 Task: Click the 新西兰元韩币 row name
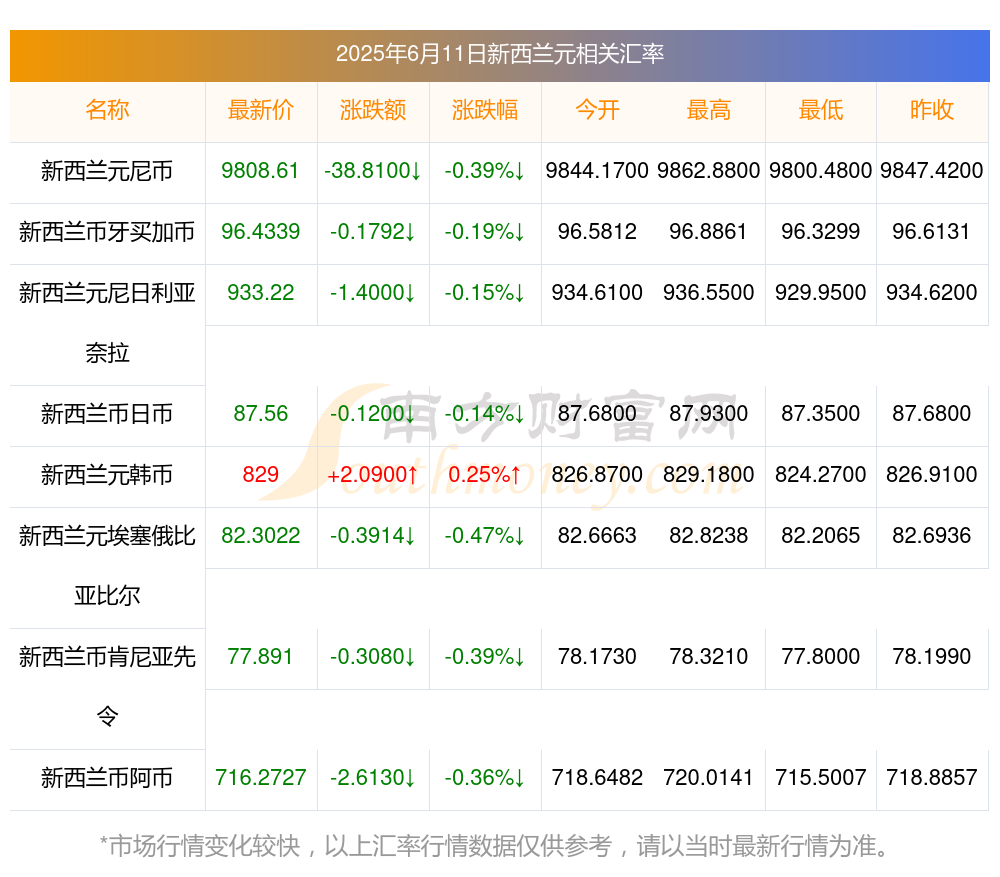[x=107, y=475]
